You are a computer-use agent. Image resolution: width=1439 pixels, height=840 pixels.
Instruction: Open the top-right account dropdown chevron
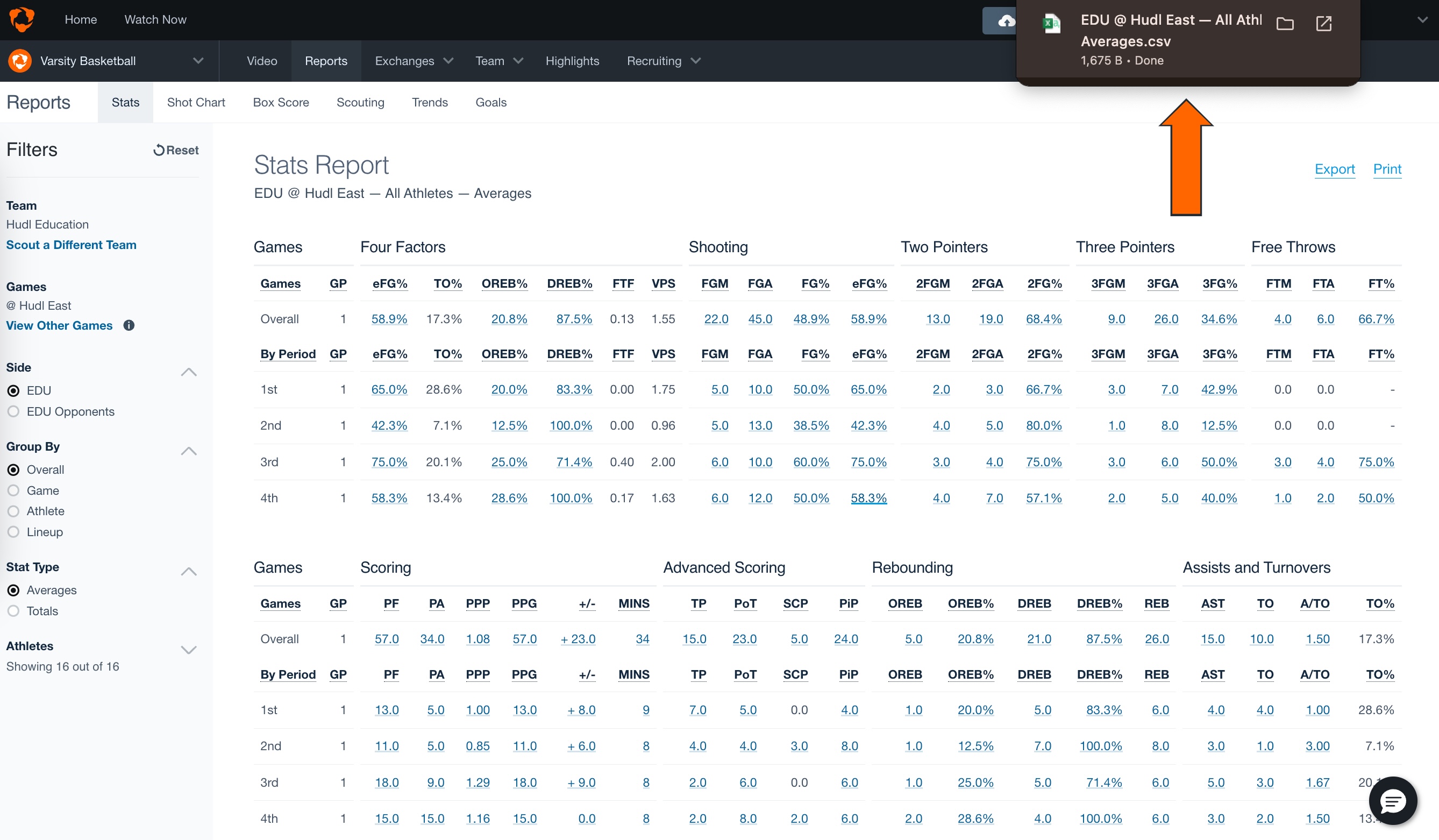pos(1422,20)
